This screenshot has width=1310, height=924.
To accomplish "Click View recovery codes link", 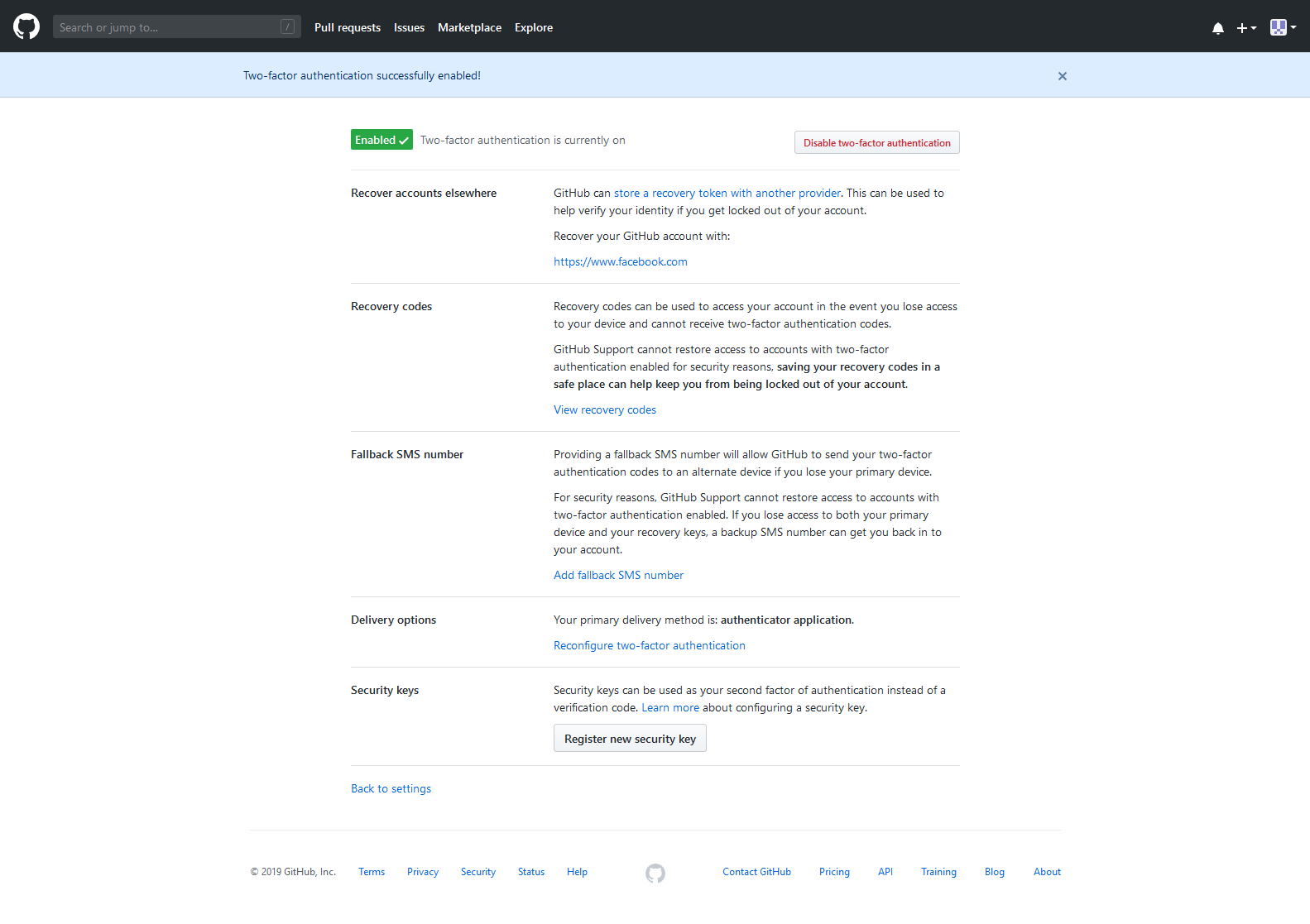I will click(604, 409).
